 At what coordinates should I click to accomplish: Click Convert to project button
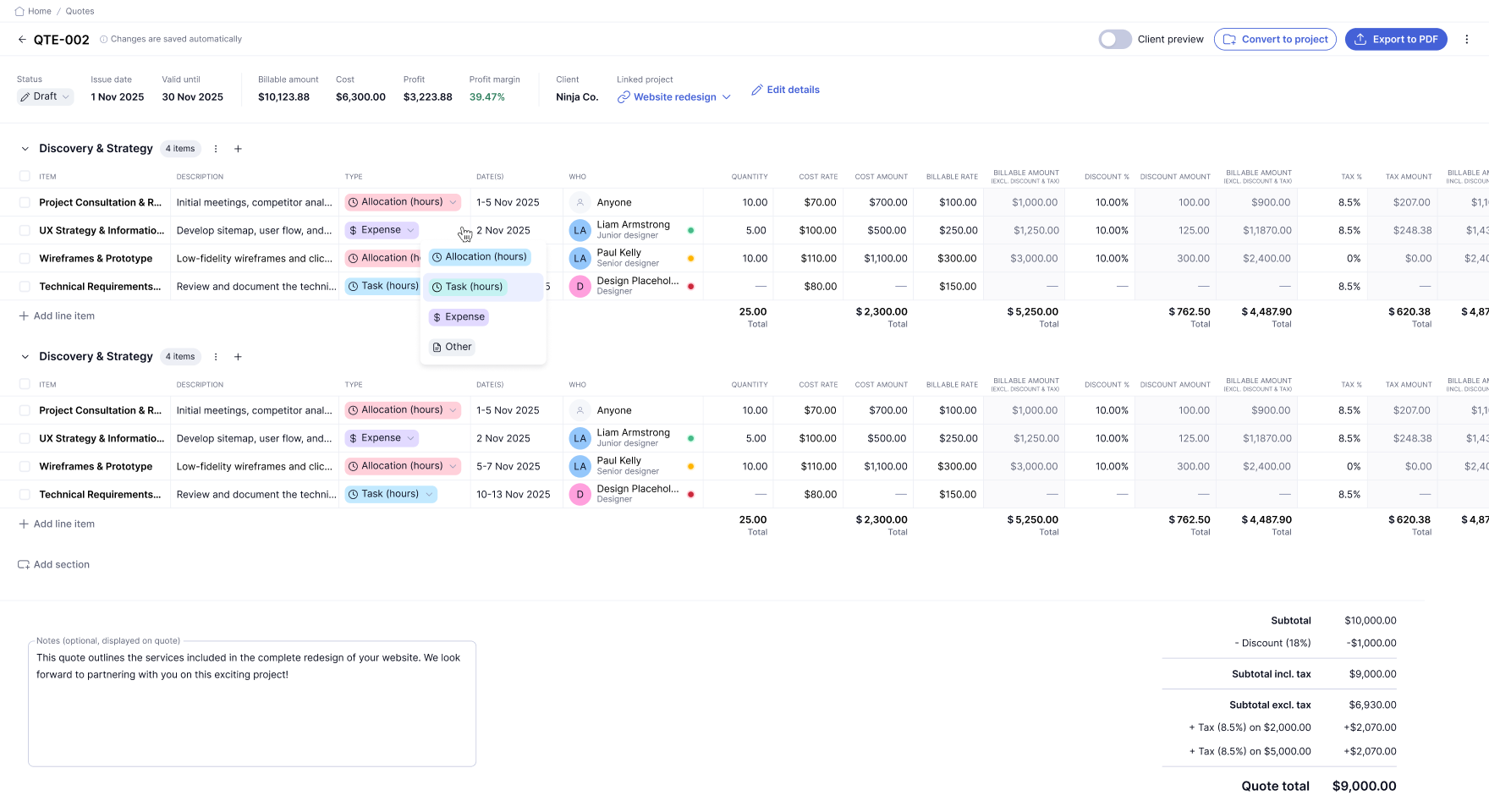pos(1275,40)
